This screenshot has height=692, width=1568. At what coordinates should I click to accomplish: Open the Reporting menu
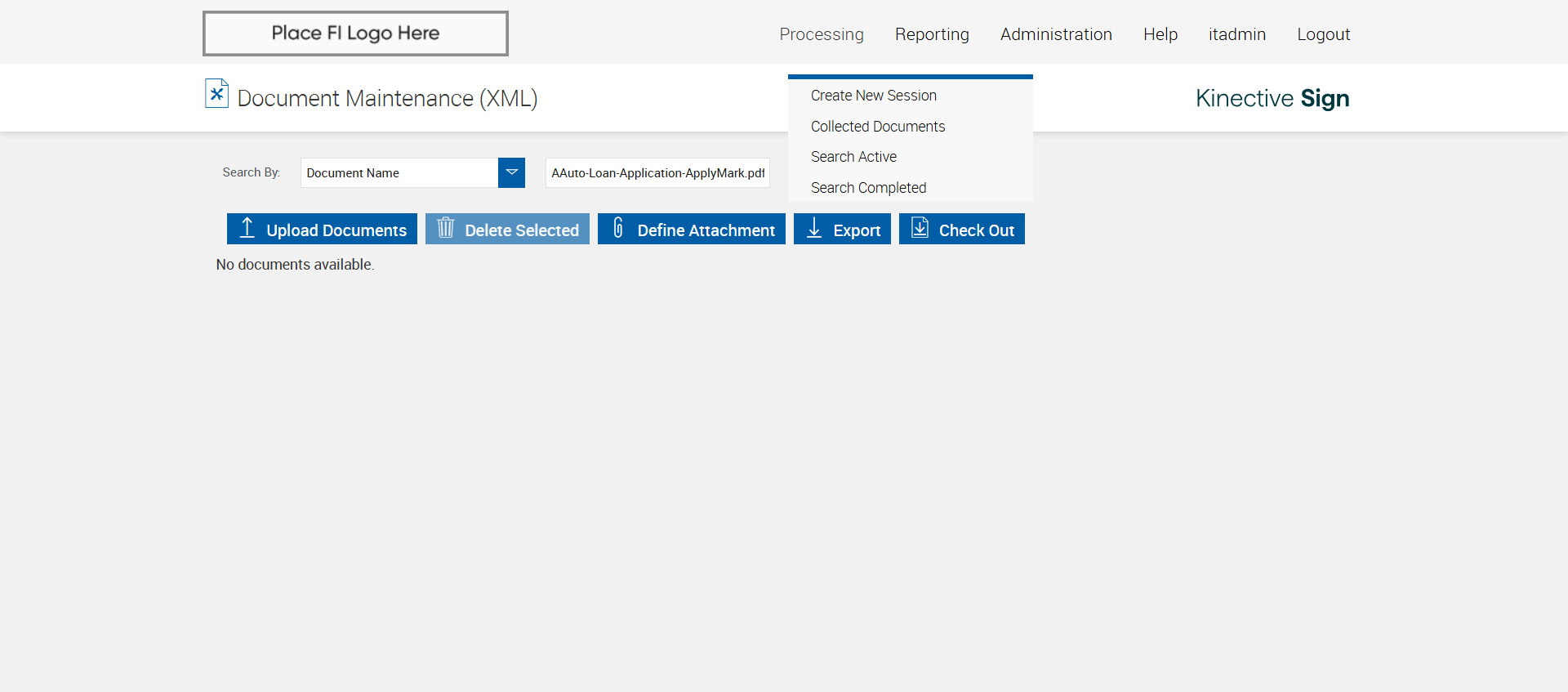pyautogui.click(x=932, y=34)
